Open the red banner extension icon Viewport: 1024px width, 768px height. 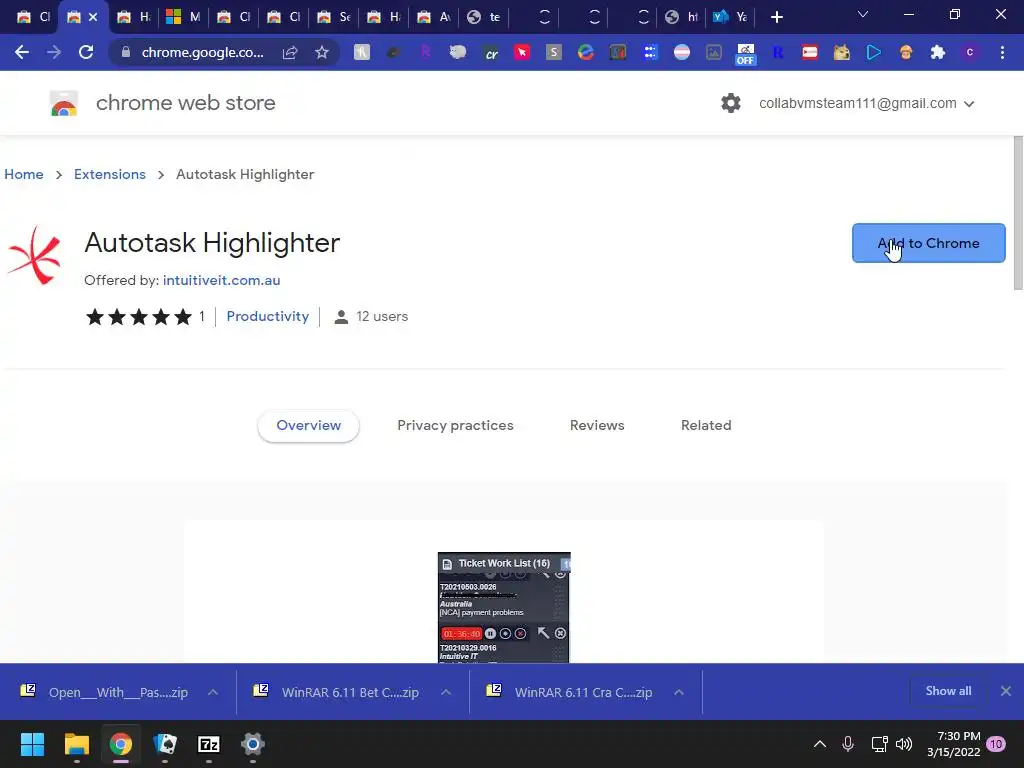[x=809, y=52]
